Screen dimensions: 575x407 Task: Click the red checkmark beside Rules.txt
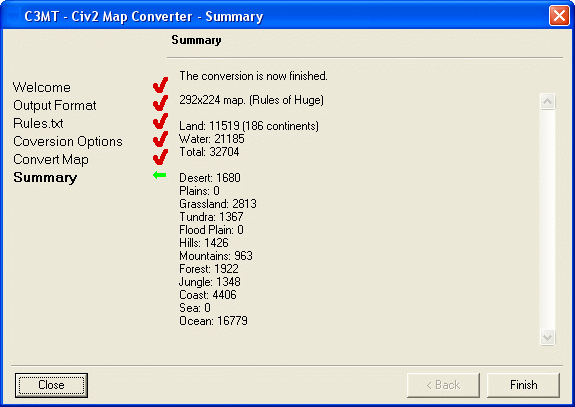click(x=160, y=121)
